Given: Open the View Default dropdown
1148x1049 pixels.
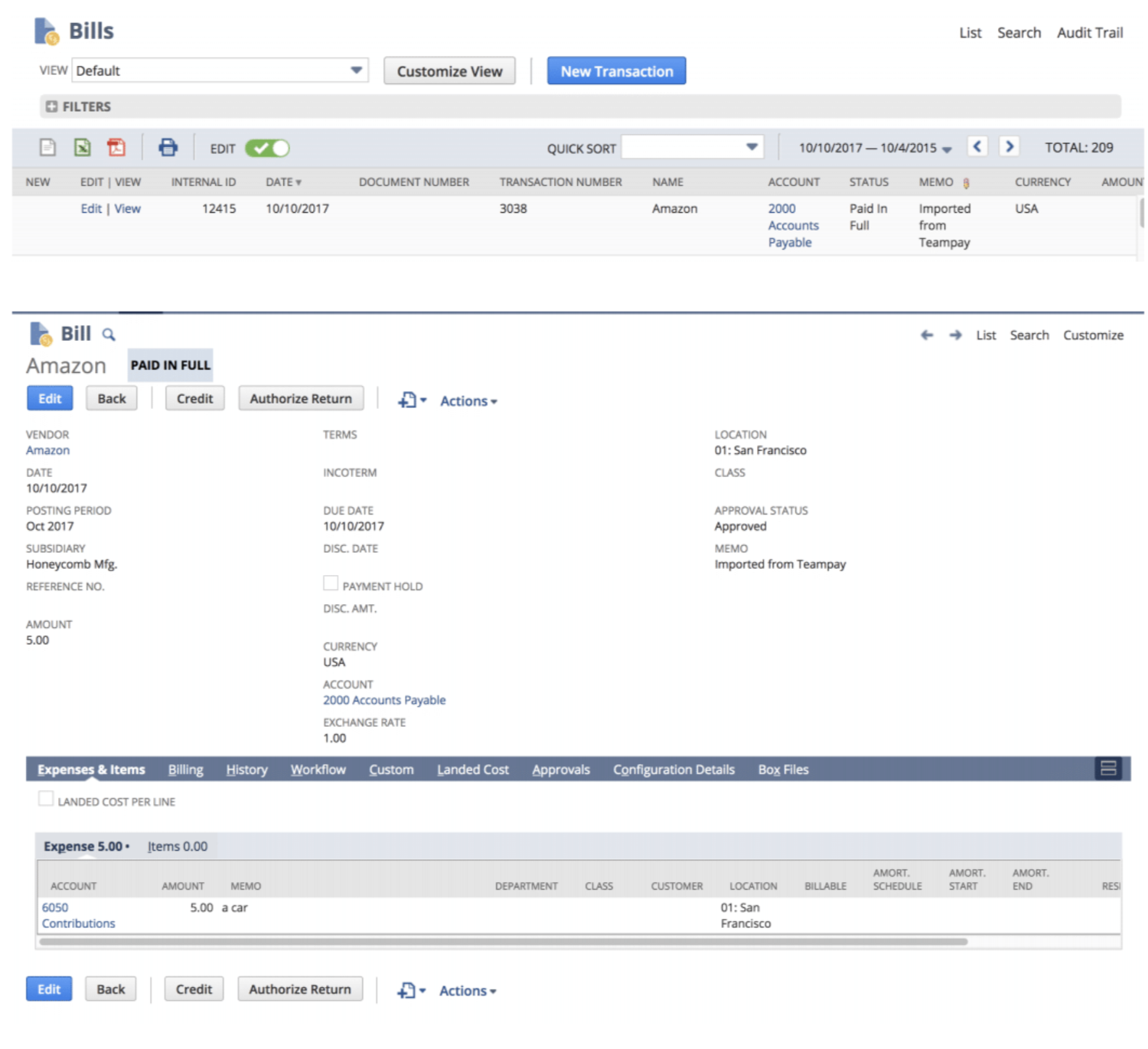Looking at the screenshot, I should coord(220,70).
